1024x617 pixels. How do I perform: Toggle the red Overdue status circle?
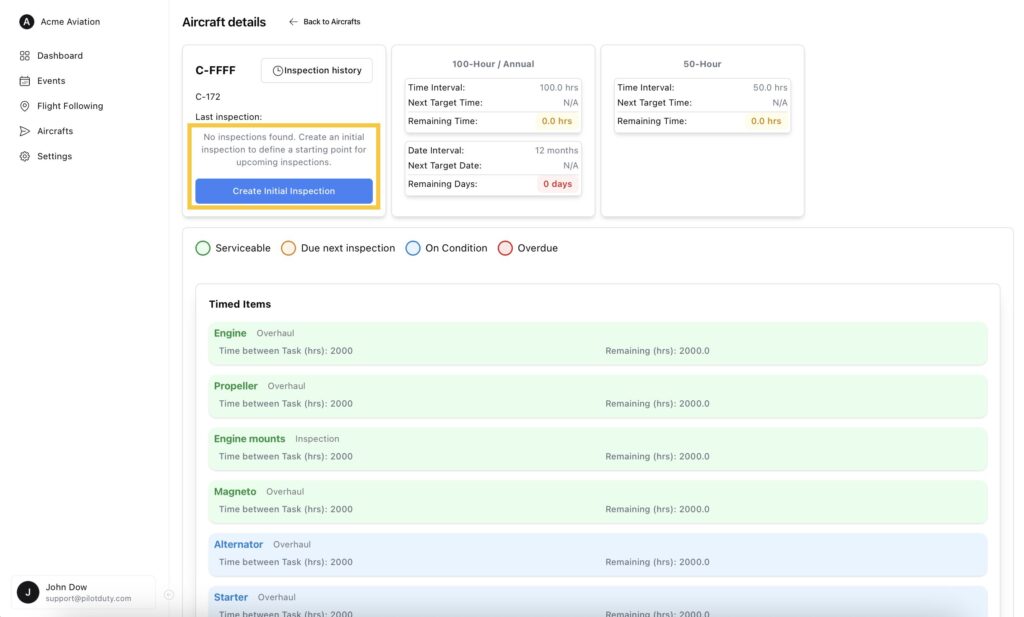pyautogui.click(x=505, y=248)
